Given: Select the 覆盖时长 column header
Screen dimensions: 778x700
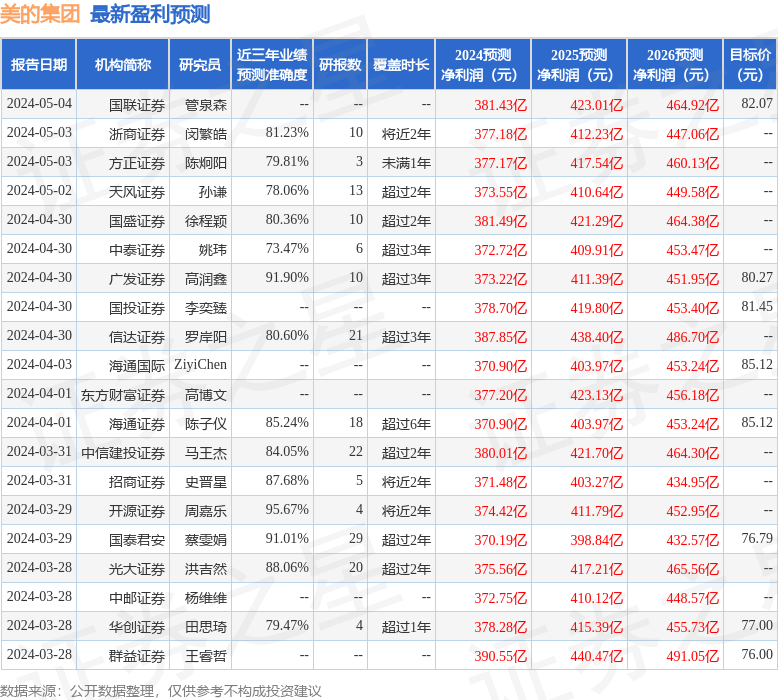Looking at the screenshot, I should point(401,64).
